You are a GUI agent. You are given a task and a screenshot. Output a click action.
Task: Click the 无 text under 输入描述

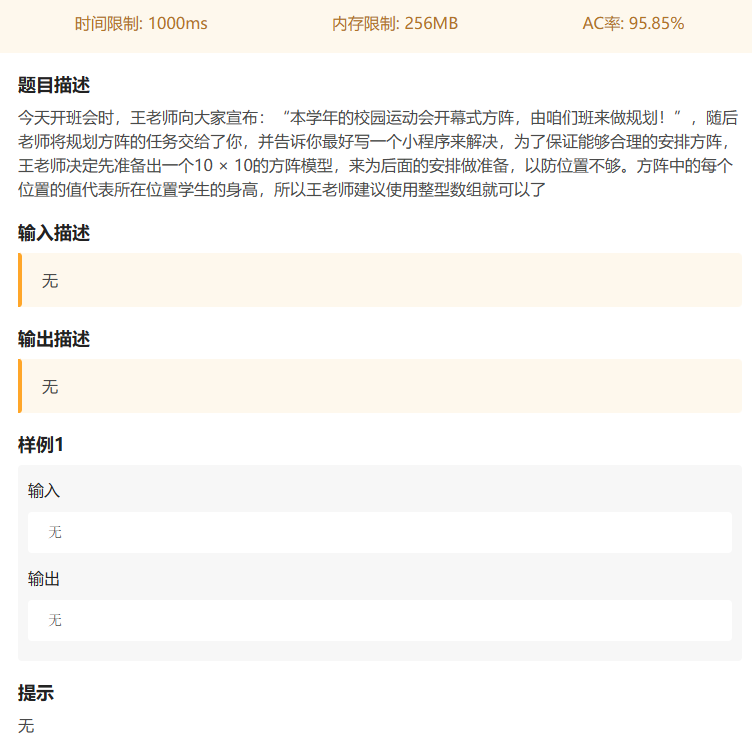50,281
